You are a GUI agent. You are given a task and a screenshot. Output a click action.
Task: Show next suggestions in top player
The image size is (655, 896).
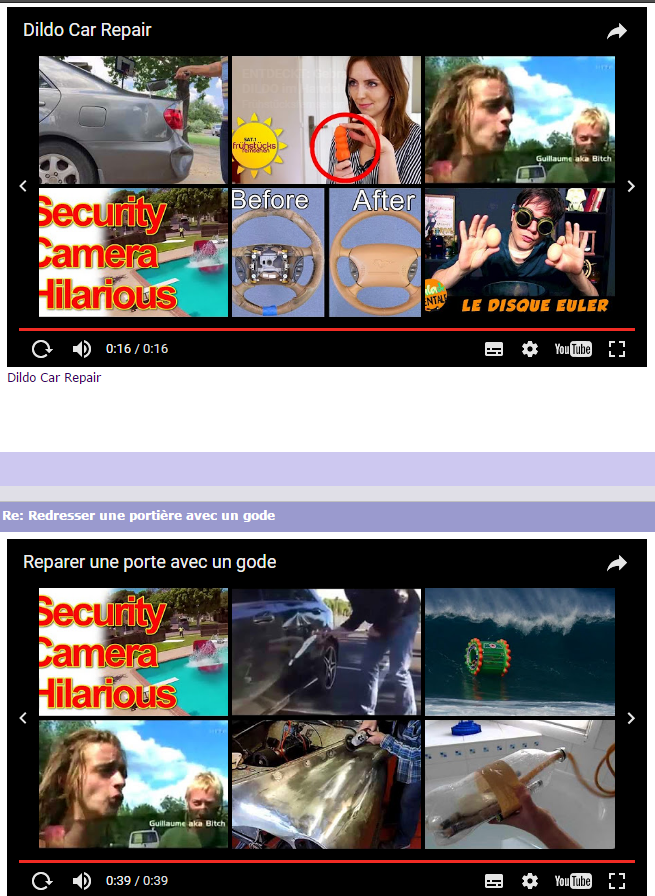tap(630, 186)
